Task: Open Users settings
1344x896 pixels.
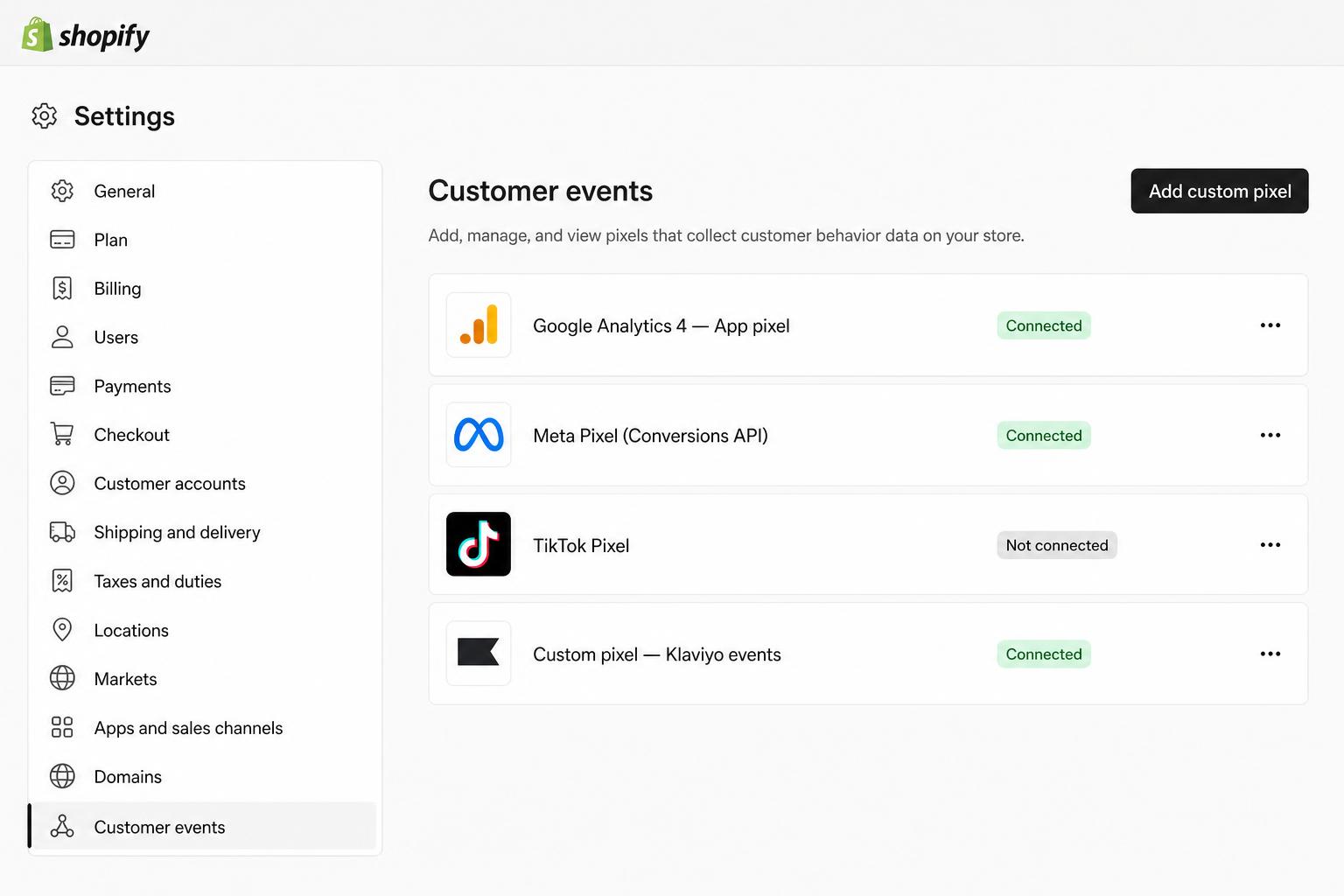Action: (x=205, y=337)
